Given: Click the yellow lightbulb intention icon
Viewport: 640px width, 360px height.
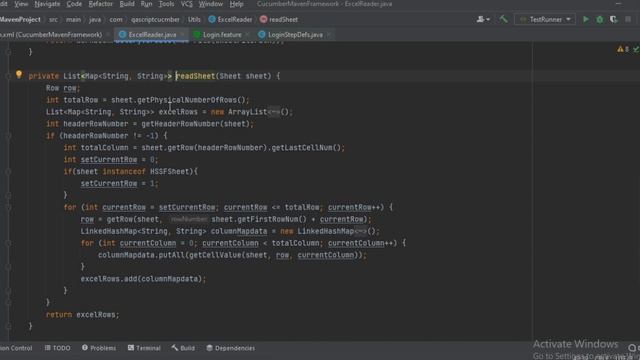Looking at the screenshot, I should click(19, 74).
